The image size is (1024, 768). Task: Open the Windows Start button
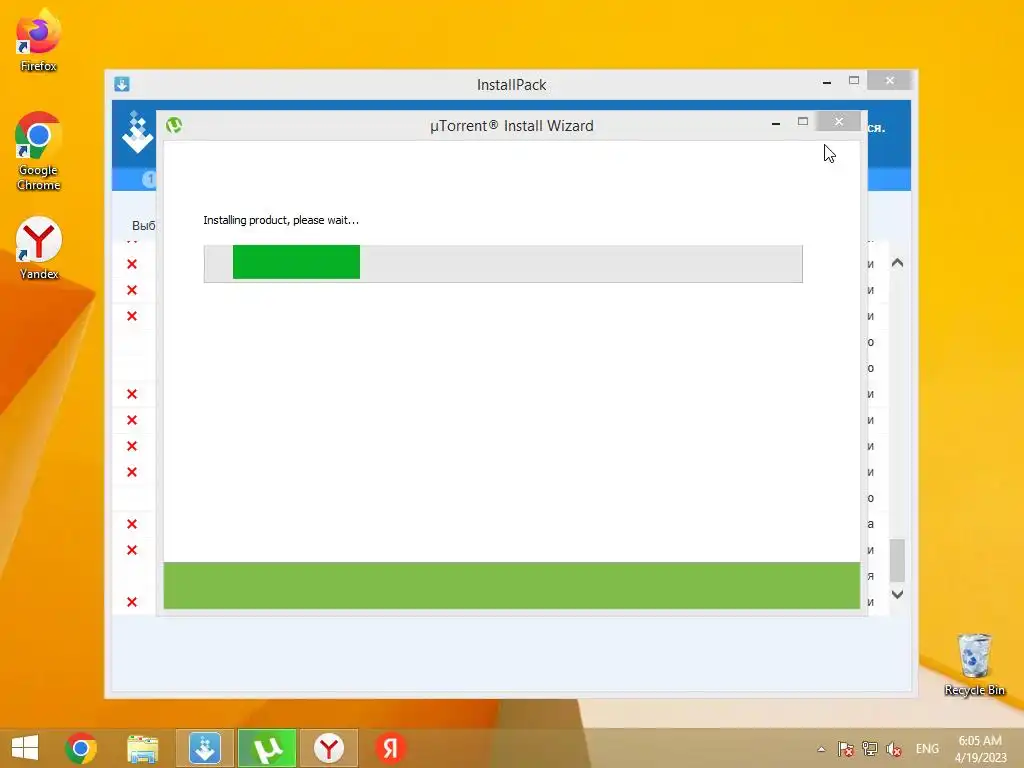click(x=25, y=748)
